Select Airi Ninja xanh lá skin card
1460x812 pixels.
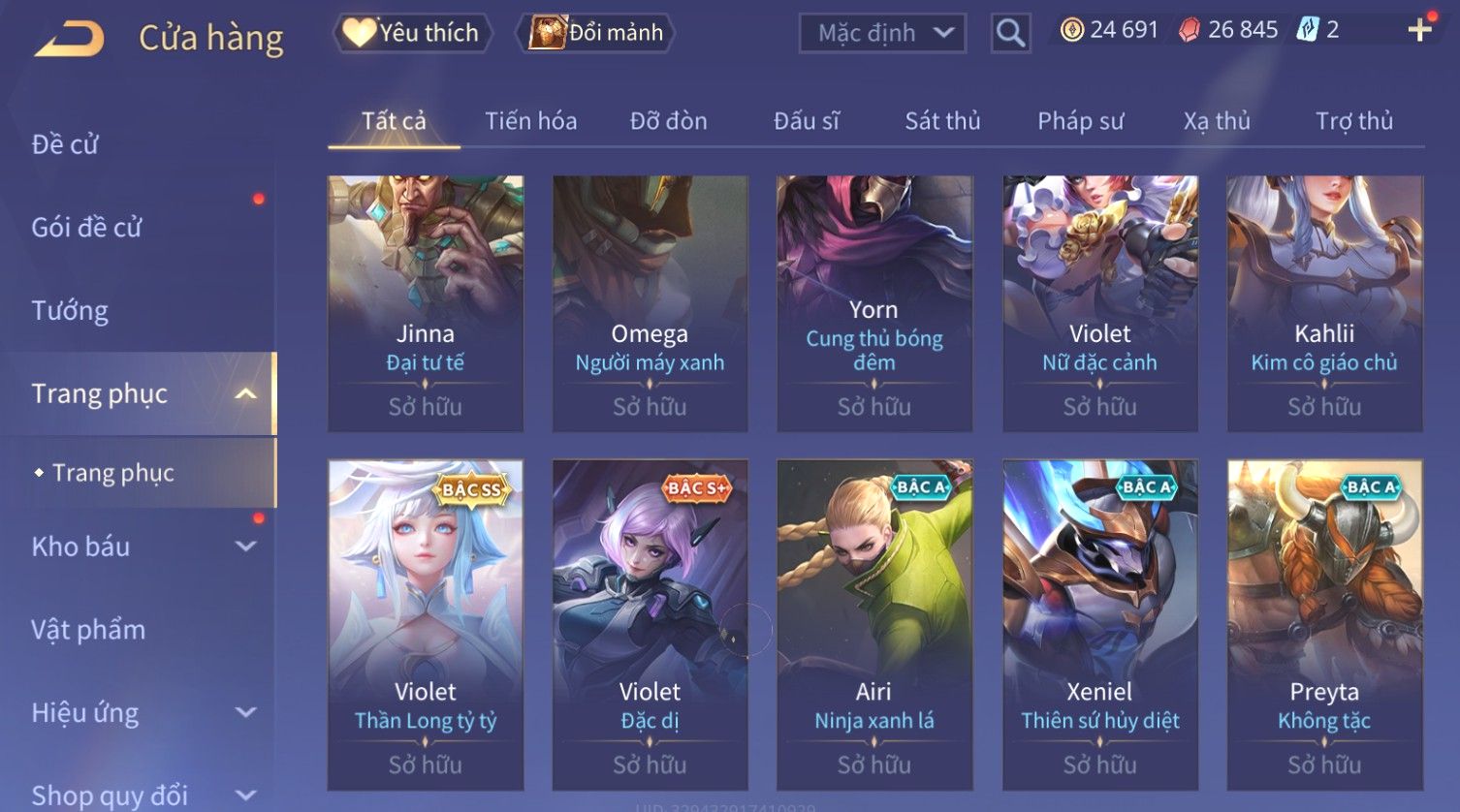[874, 625]
